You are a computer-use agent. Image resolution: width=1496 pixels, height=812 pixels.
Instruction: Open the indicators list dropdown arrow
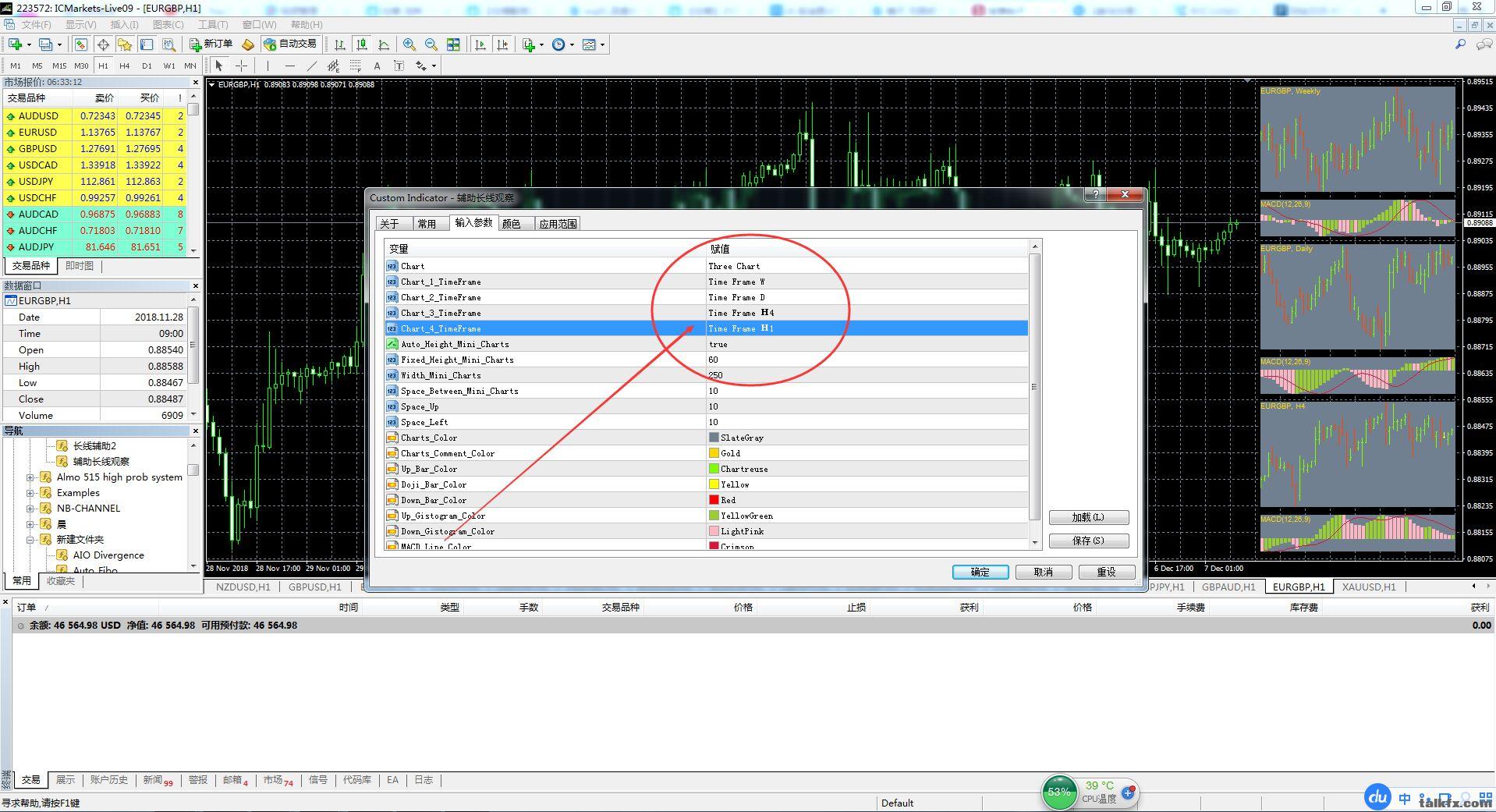(x=541, y=44)
